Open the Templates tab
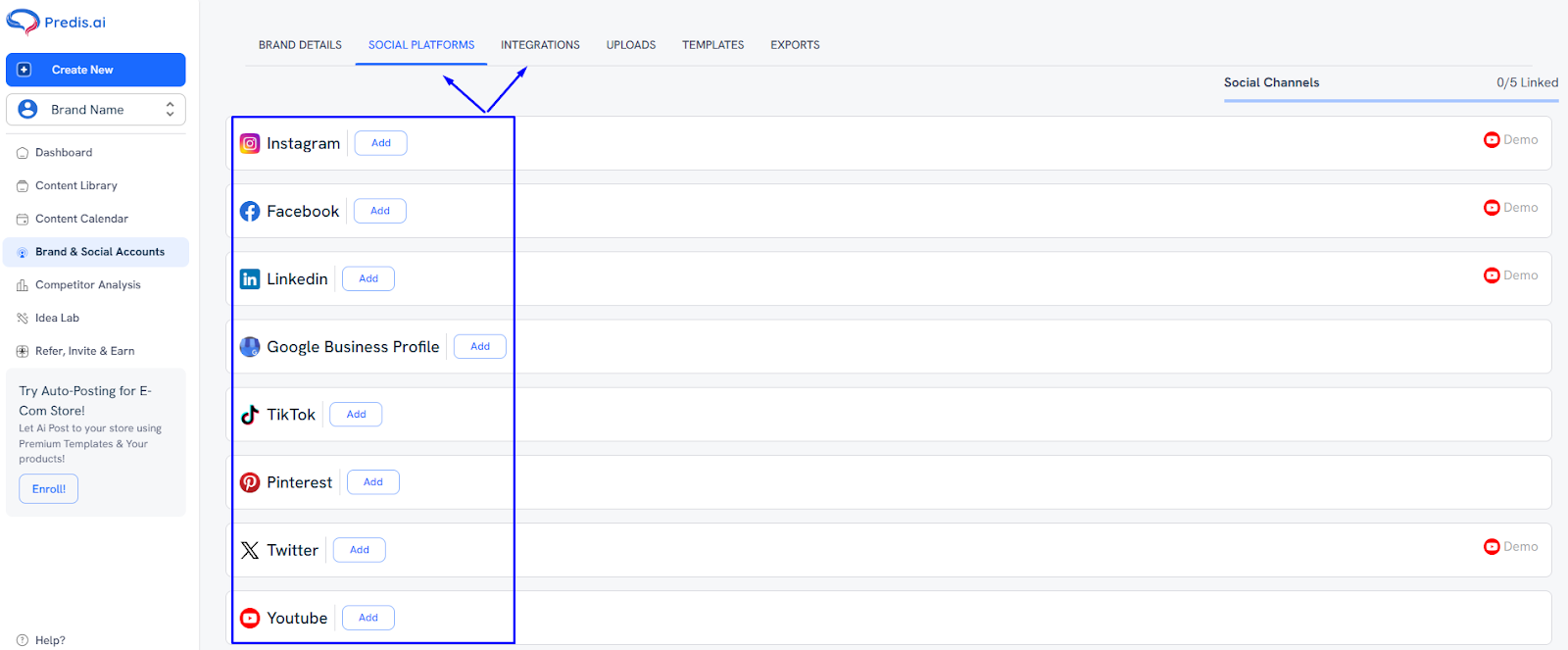This screenshot has width=1568, height=650. point(713,45)
